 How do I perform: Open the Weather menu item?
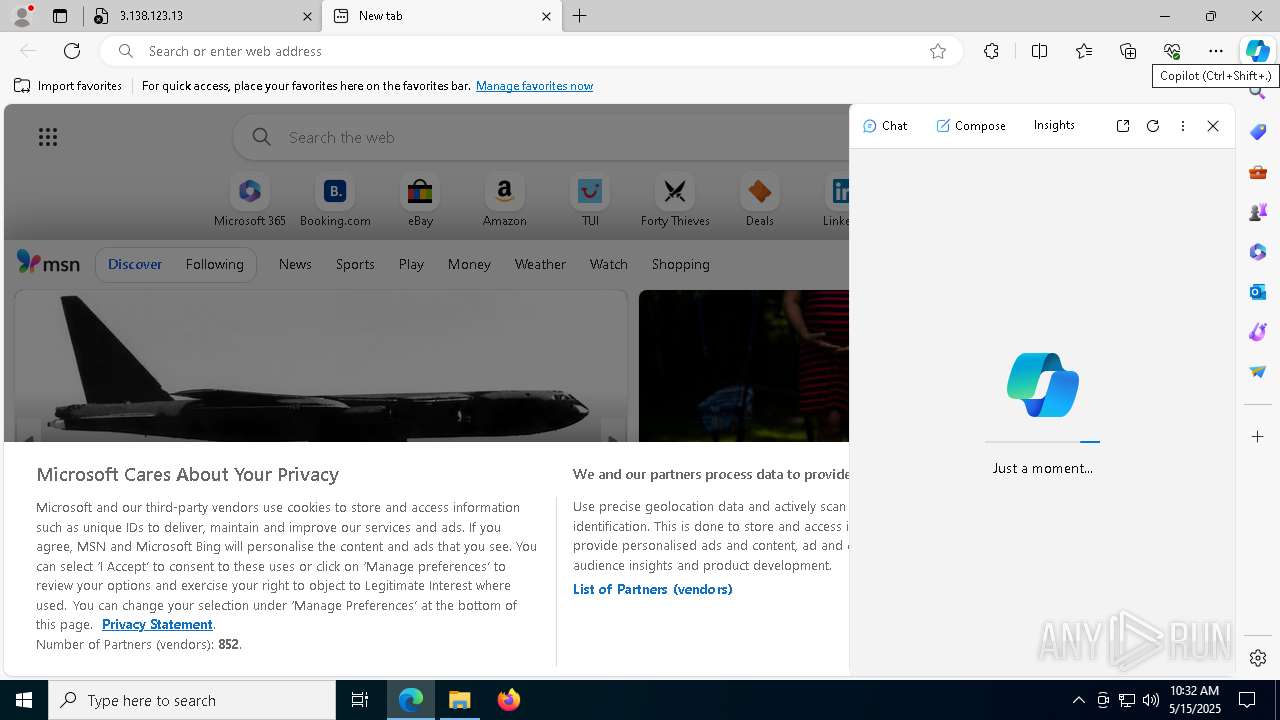(540, 264)
